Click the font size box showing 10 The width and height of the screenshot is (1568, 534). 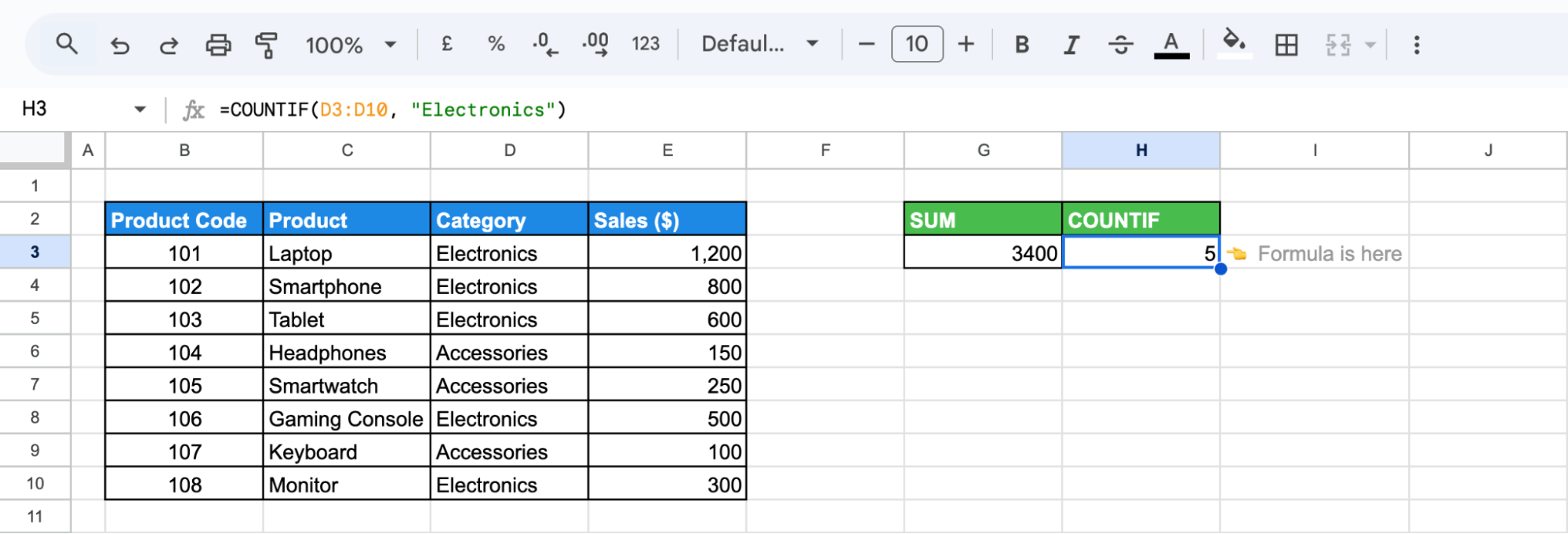(917, 44)
